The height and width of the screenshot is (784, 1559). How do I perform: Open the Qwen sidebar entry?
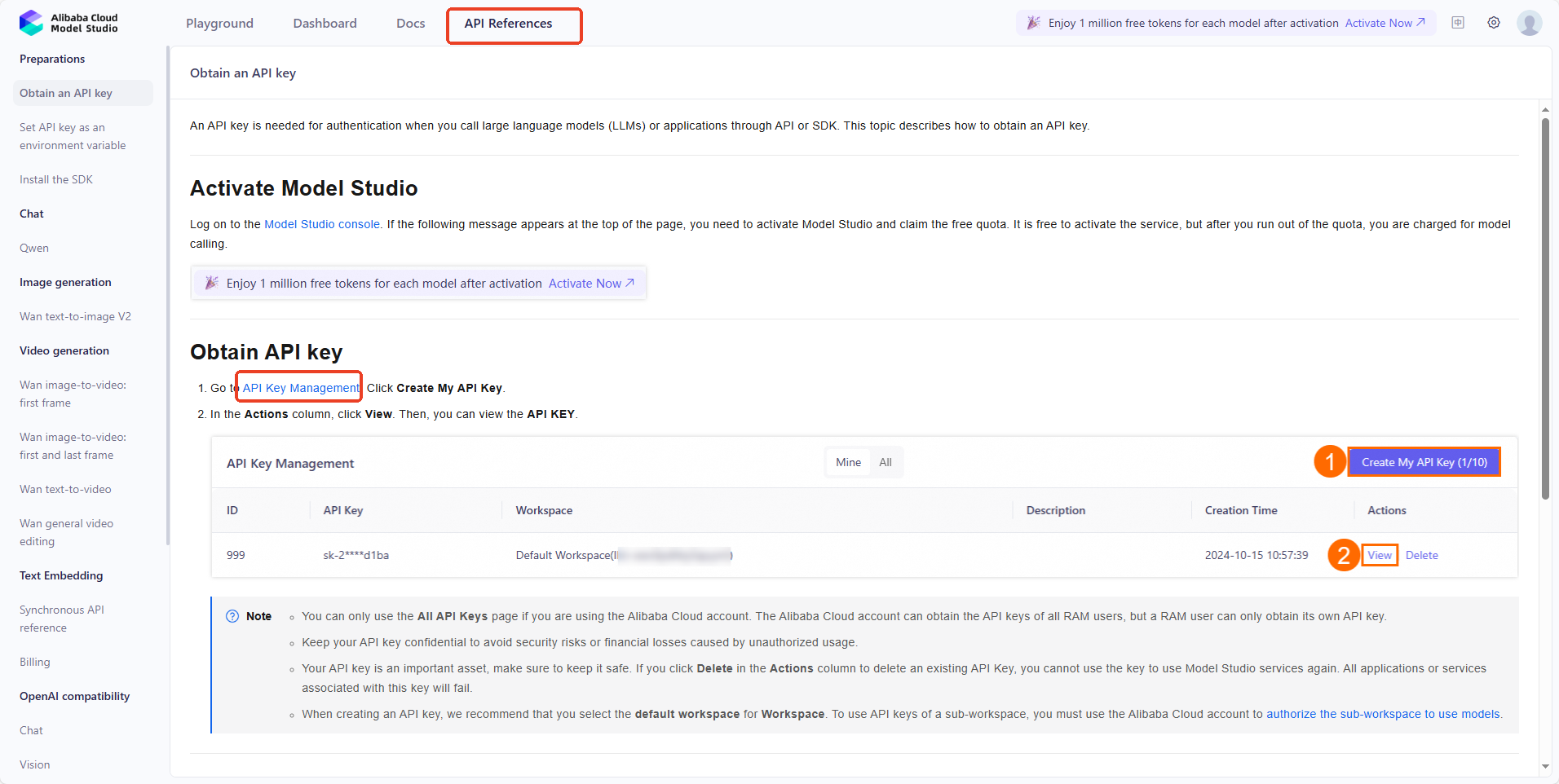click(34, 248)
